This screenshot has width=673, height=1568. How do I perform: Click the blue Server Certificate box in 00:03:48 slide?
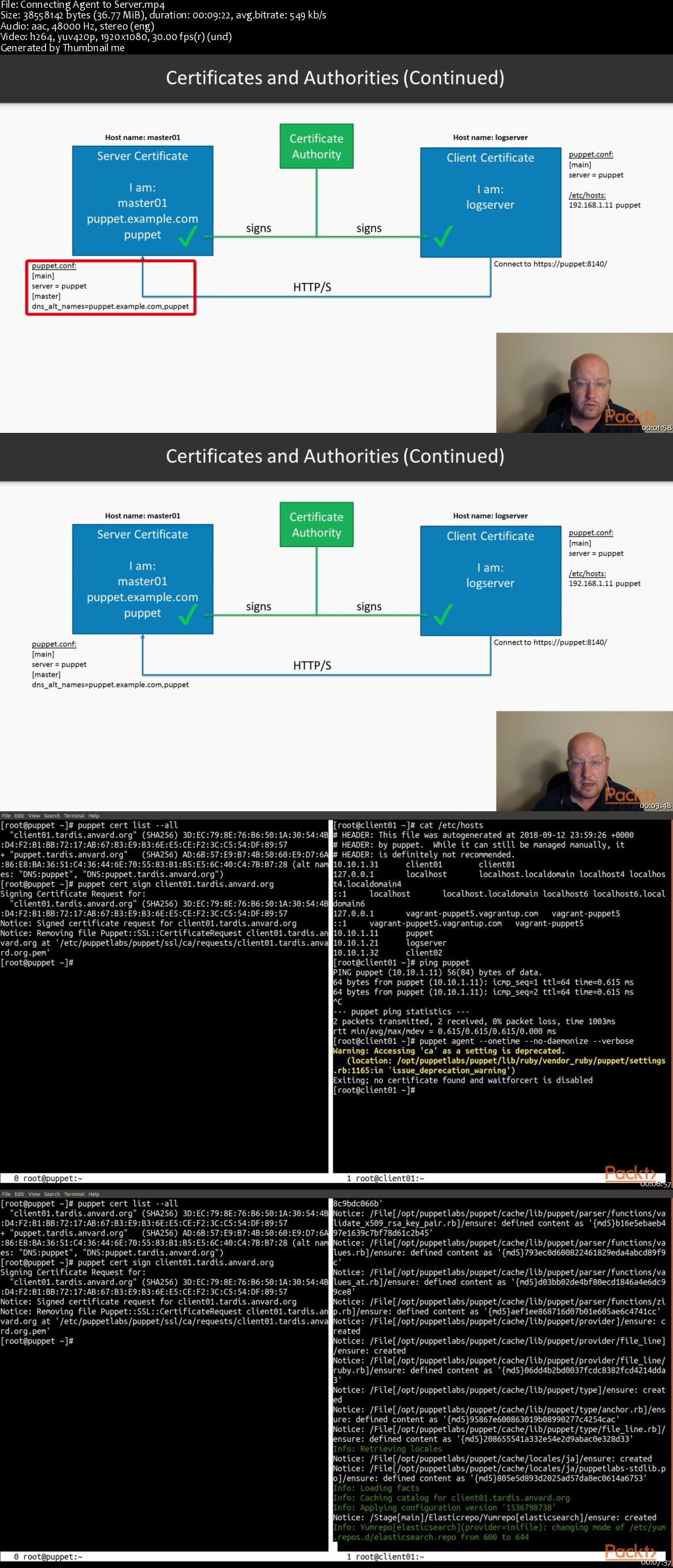tap(143, 579)
